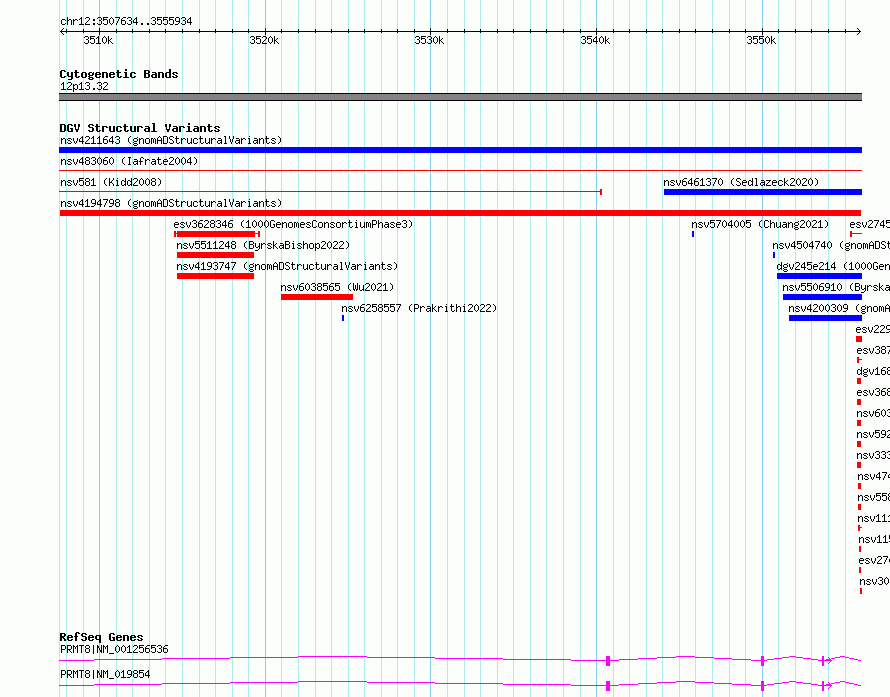The image size is (890, 697).
Task: Select the 3520k scale tick label
Action: coord(264,40)
